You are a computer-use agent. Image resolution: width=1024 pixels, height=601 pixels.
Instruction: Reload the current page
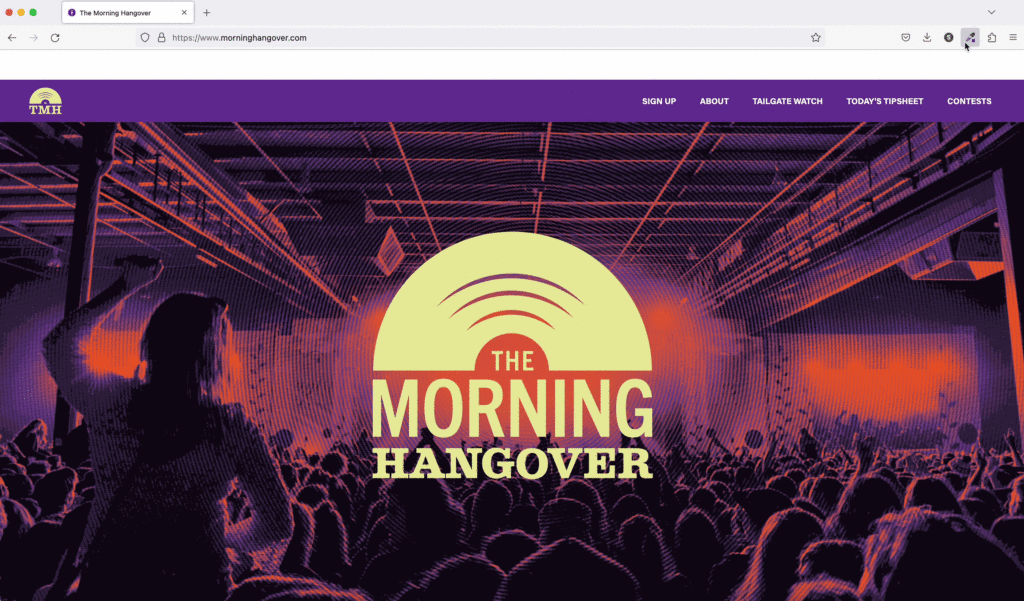coord(55,38)
